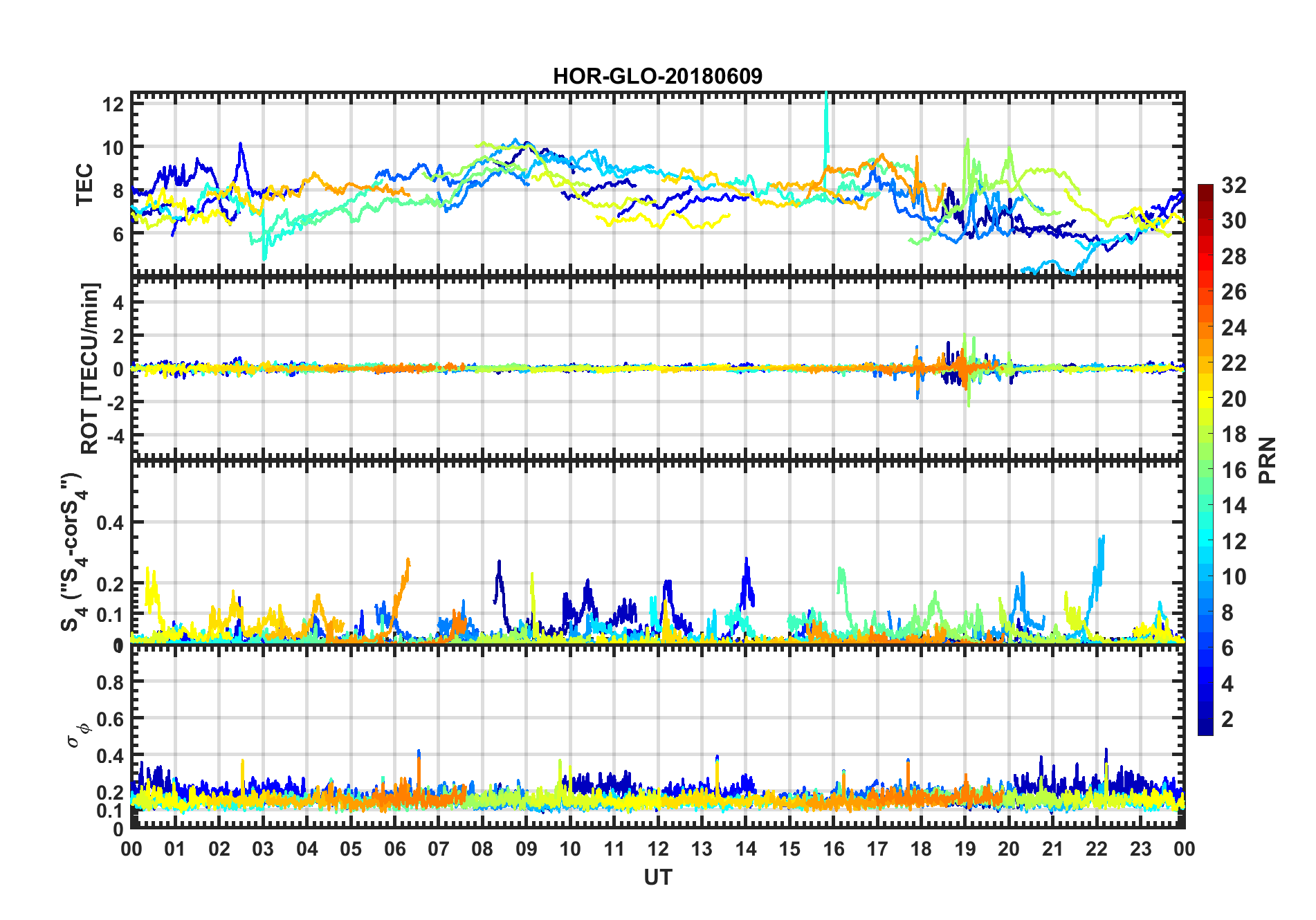Viewport: 1316px width, 920px height.
Task: Click colorbar tick label 16
Action: coord(1234,470)
